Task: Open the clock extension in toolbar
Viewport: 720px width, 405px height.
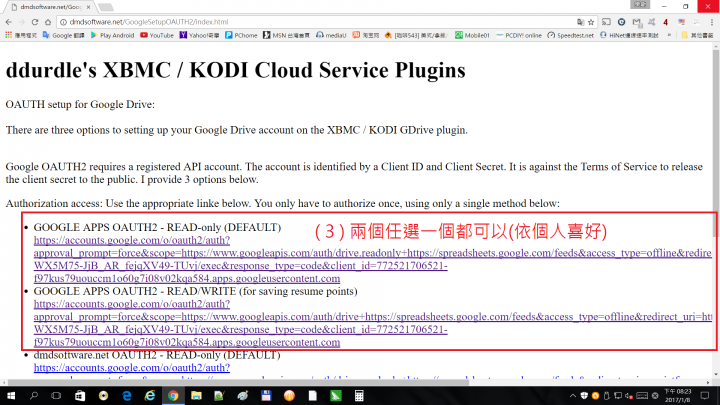Action: tap(621, 22)
